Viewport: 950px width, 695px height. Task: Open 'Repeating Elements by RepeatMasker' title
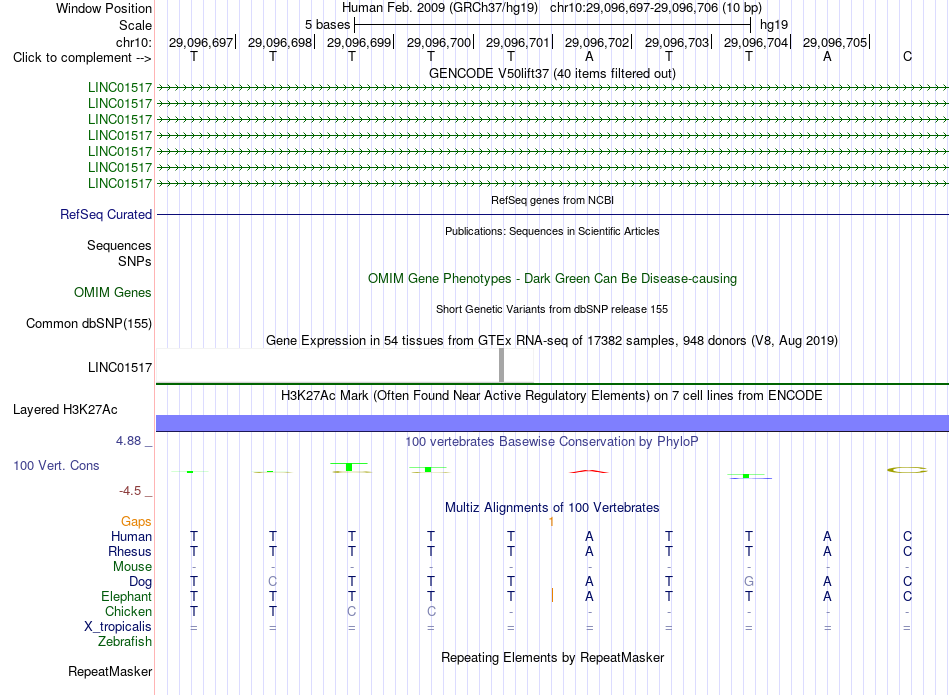click(x=552, y=657)
